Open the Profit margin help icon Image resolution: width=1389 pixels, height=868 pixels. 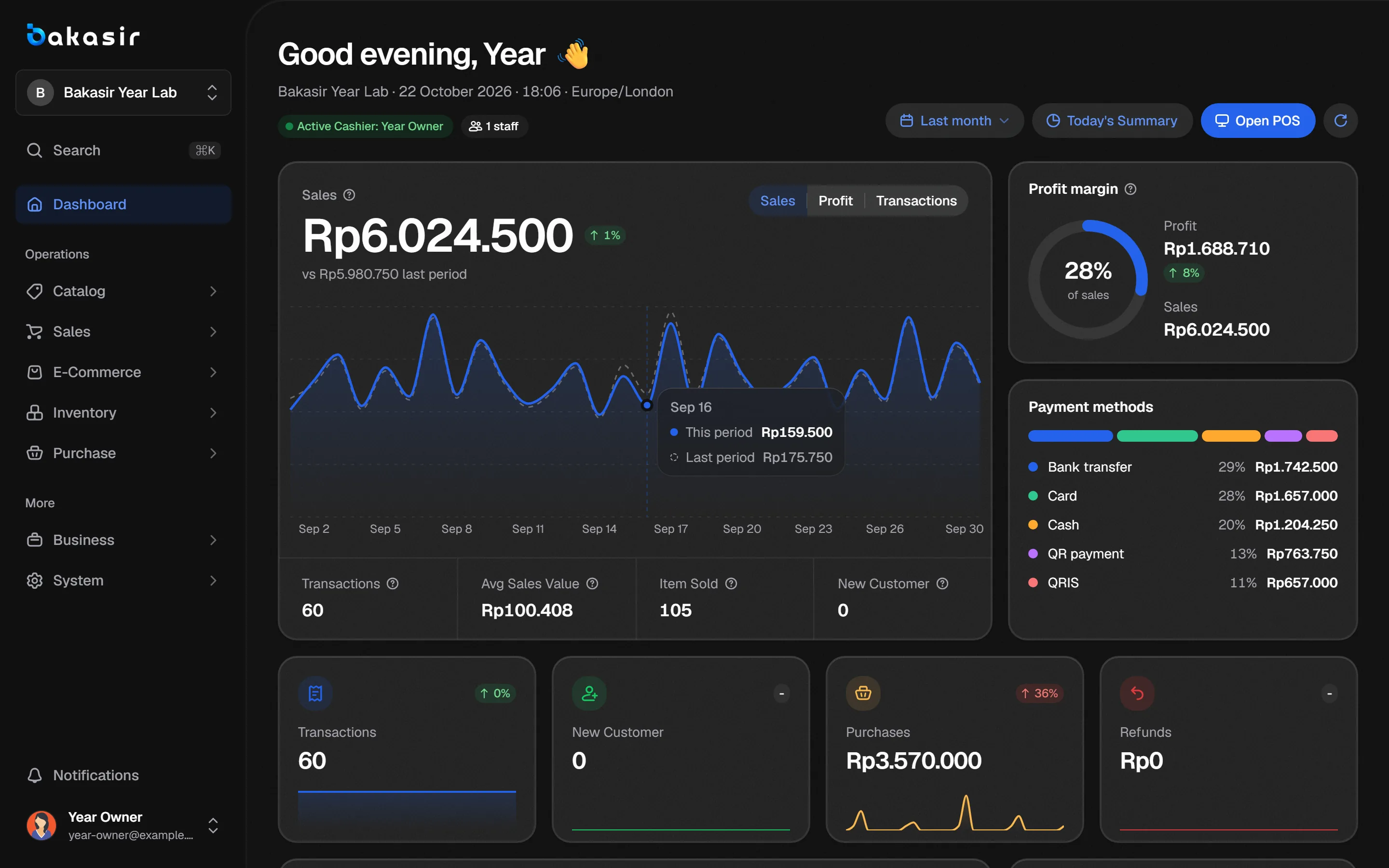[x=1130, y=189]
